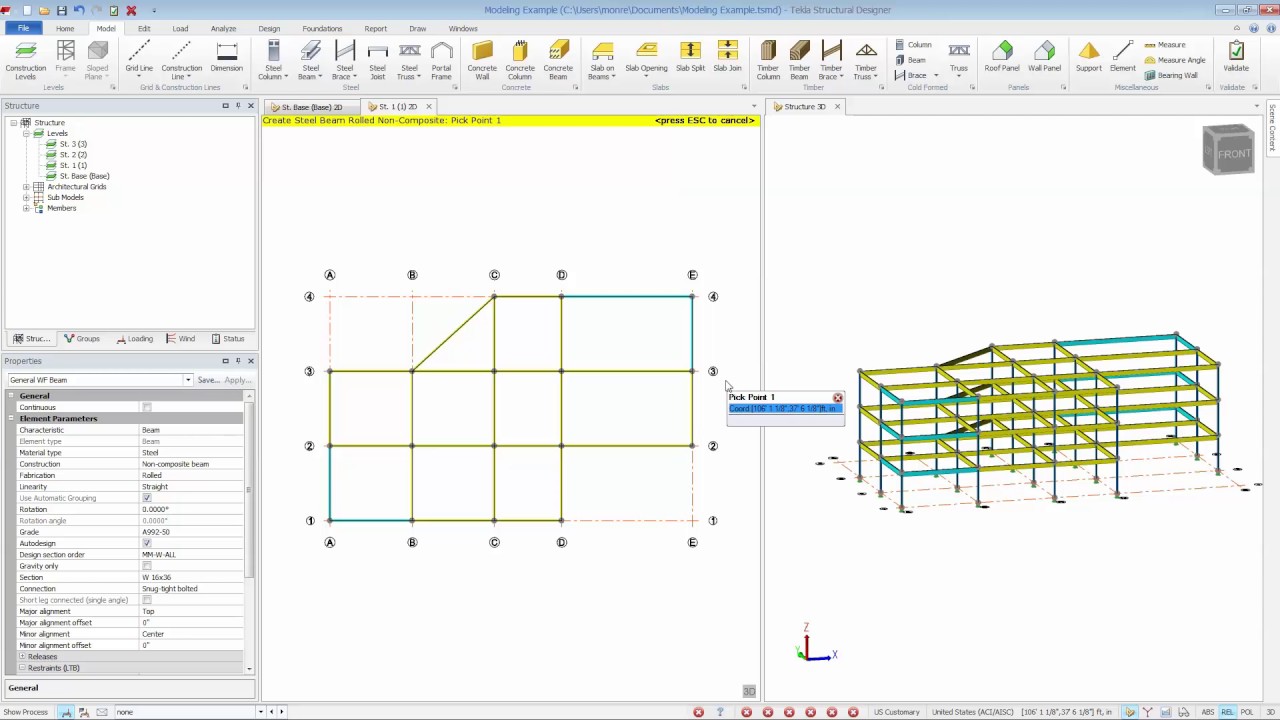Toggle Use Automatic Grouping checkbox
Image resolution: width=1280 pixels, height=720 pixels.
click(x=147, y=498)
